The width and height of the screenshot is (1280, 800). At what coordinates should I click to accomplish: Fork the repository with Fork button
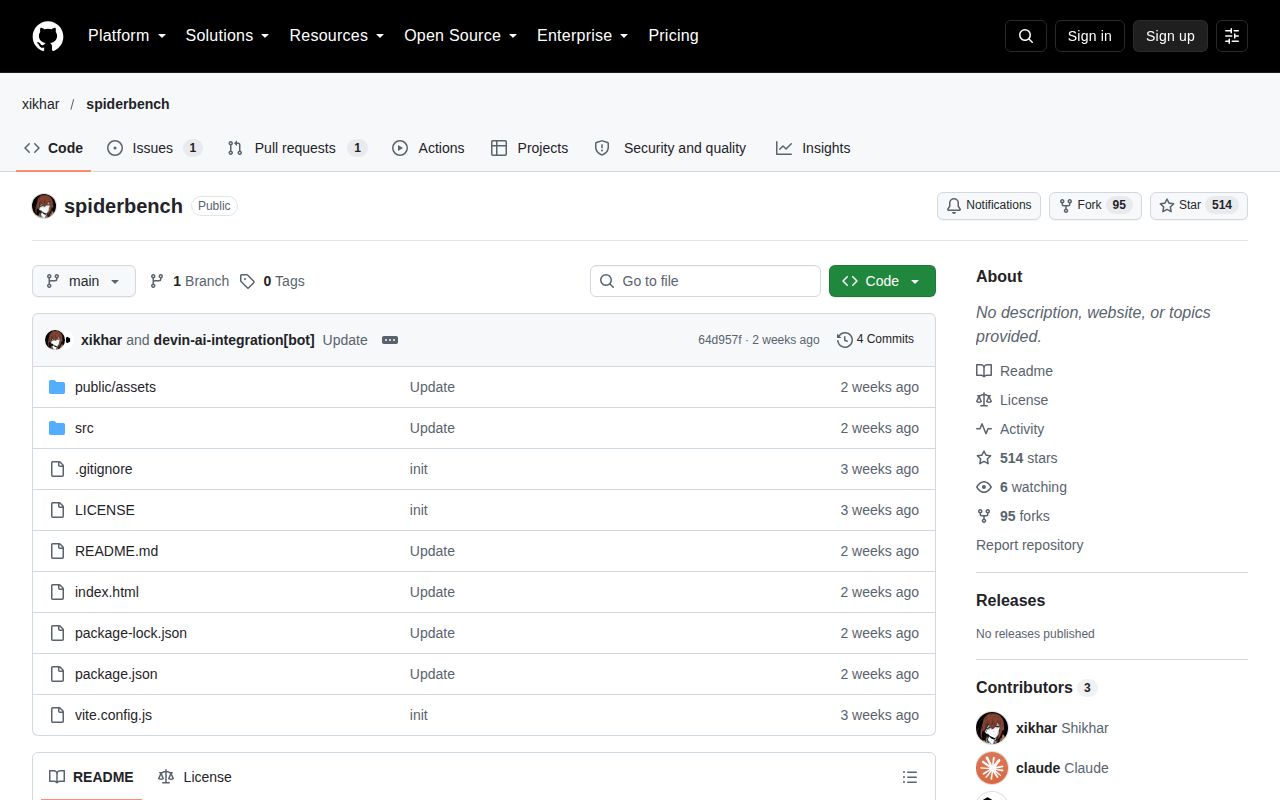click(x=1095, y=205)
